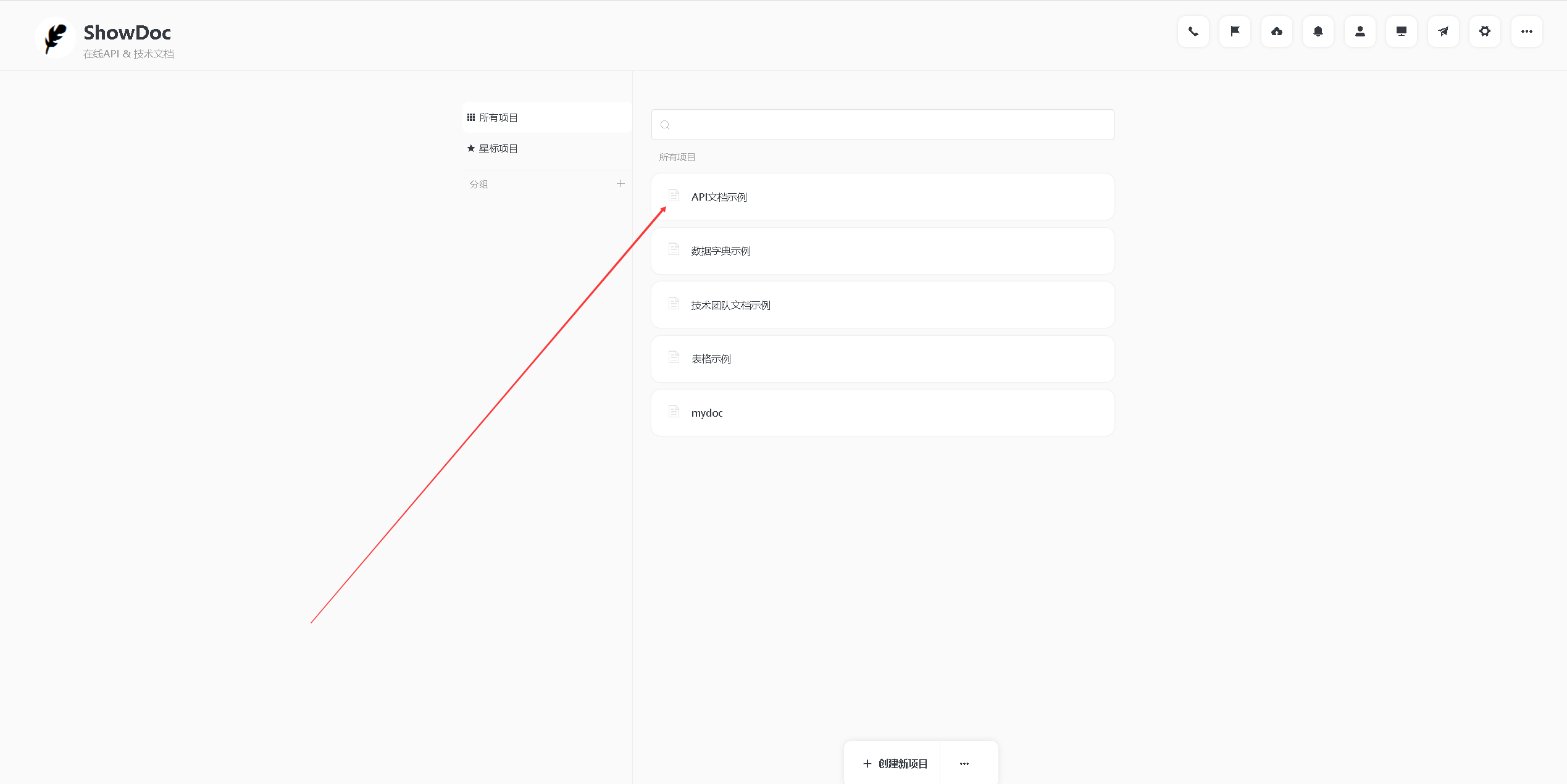Open the user profile icon
The image size is (1567, 784).
tap(1360, 31)
